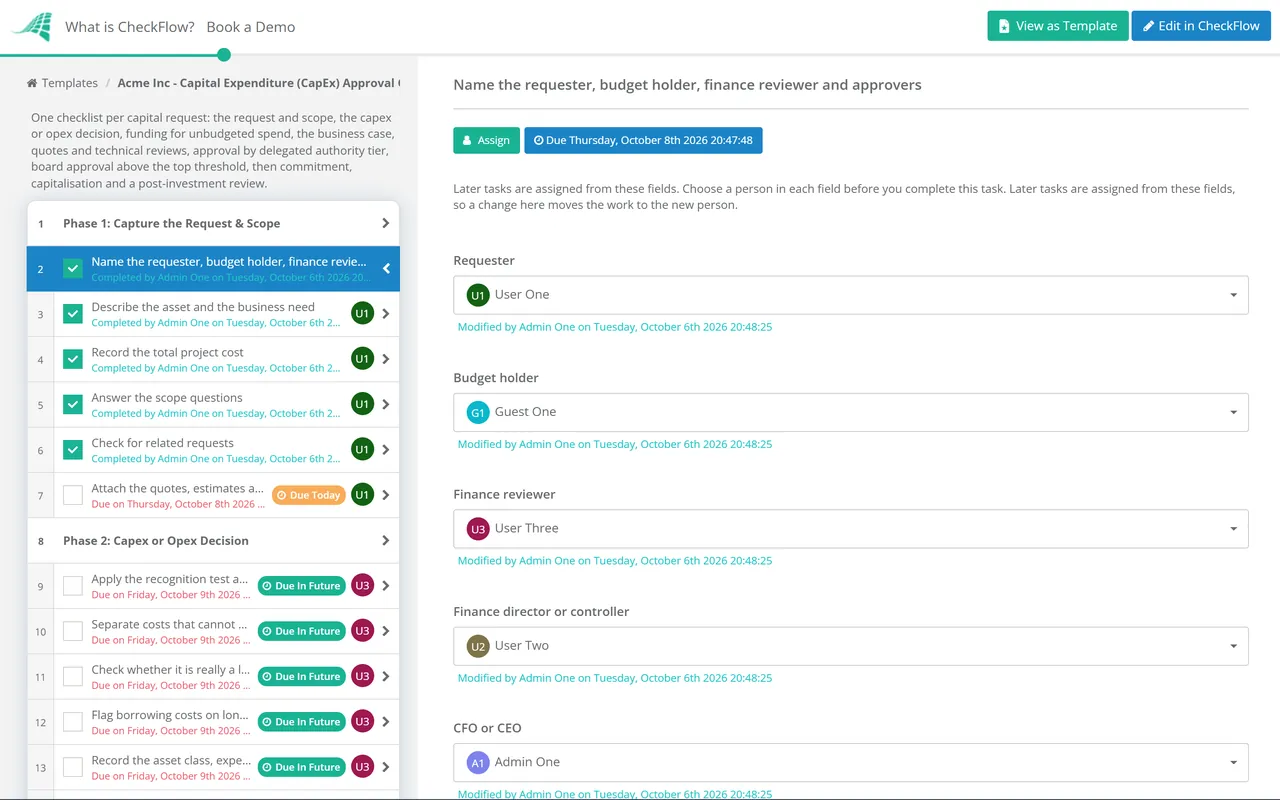
Task: Click the green Assign button
Action: (x=487, y=141)
